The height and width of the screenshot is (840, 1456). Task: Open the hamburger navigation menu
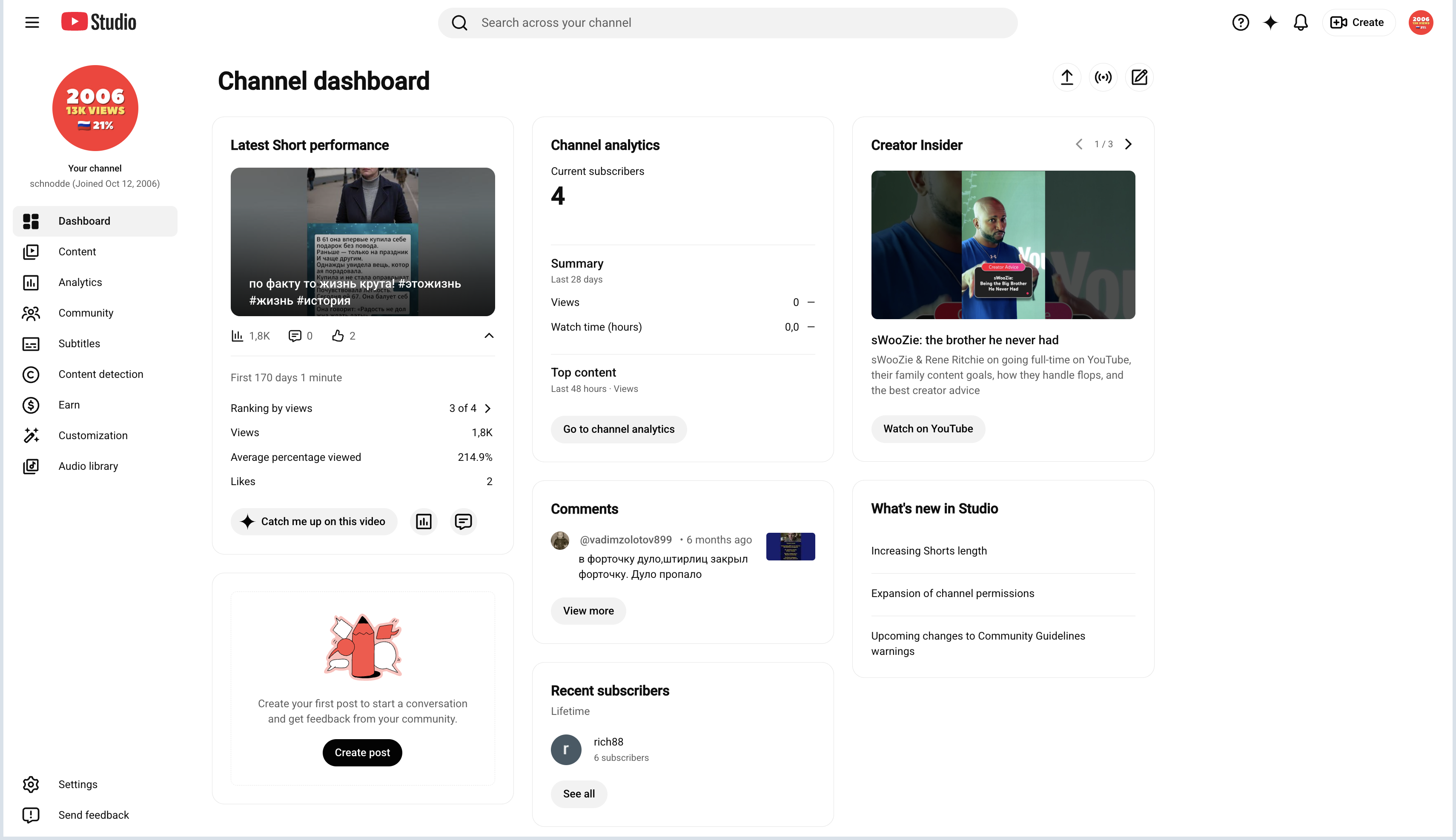coord(32,23)
